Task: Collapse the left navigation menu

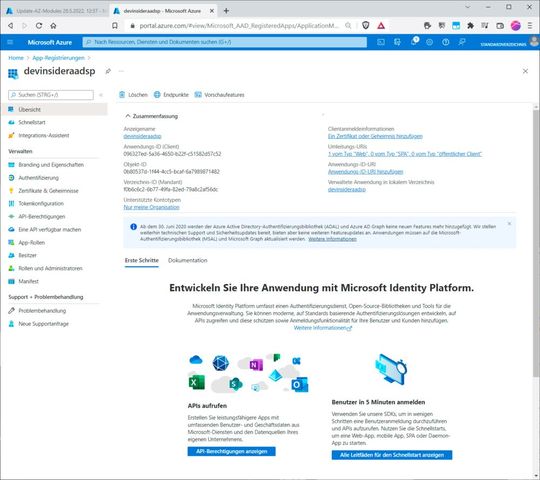Action: [101, 95]
